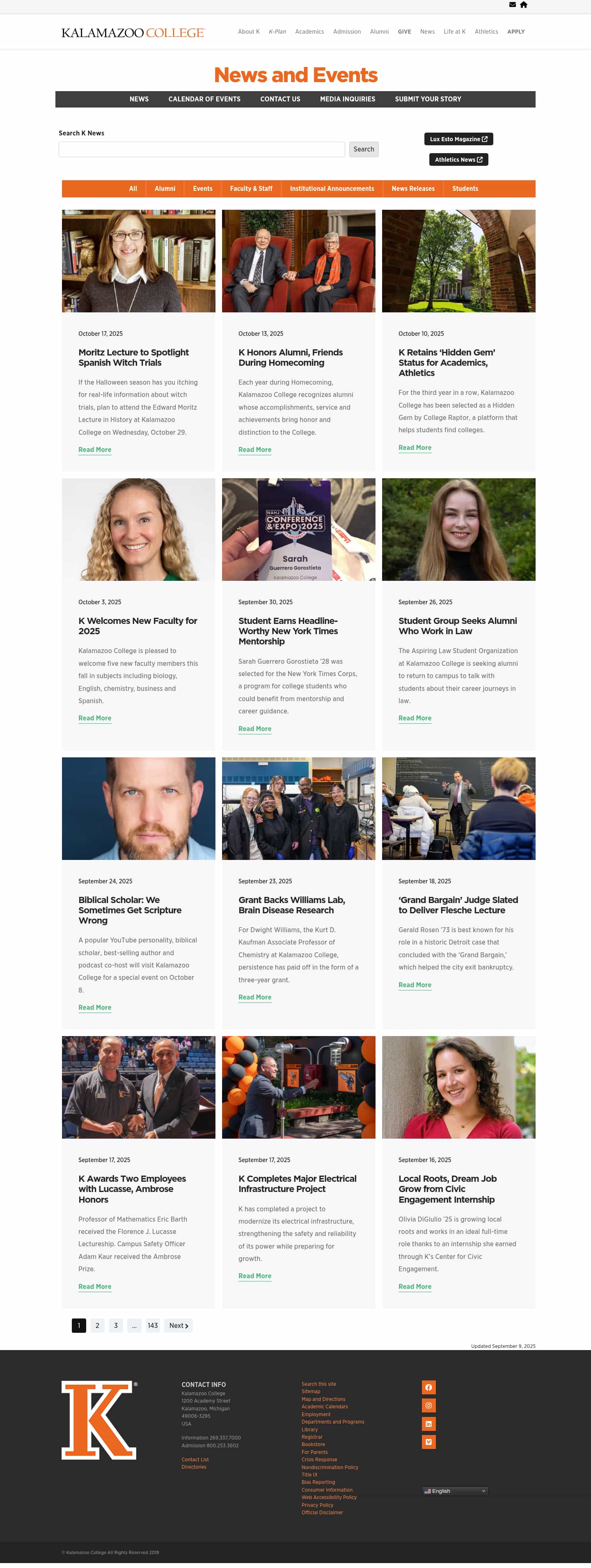This screenshot has height=1568, width=591.
Task: Filter news by Faculty & Staff
Action: [x=251, y=189]
